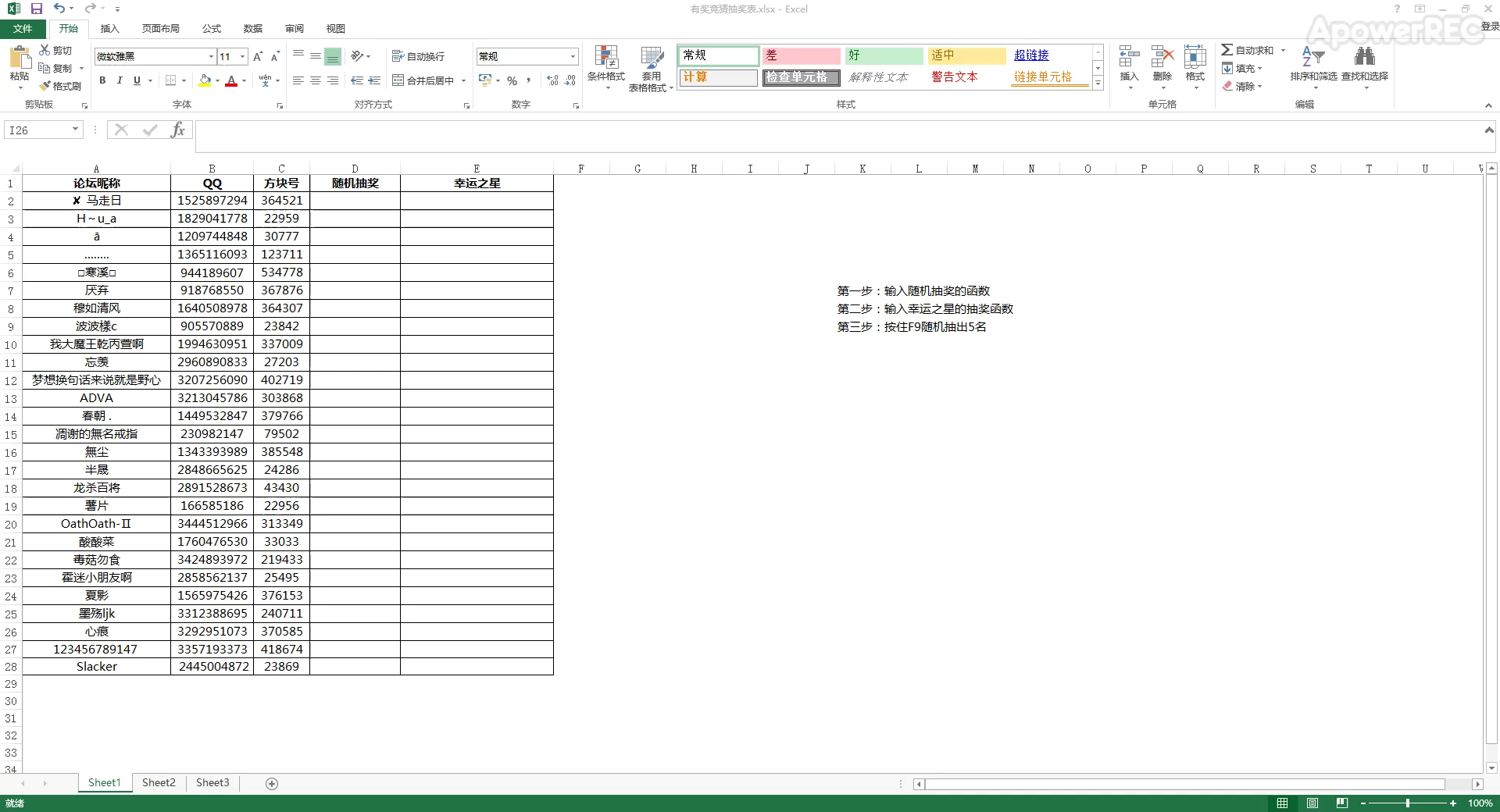Open the font color dropdown arrow
The image size is (1500, 812).
point(244,80)
